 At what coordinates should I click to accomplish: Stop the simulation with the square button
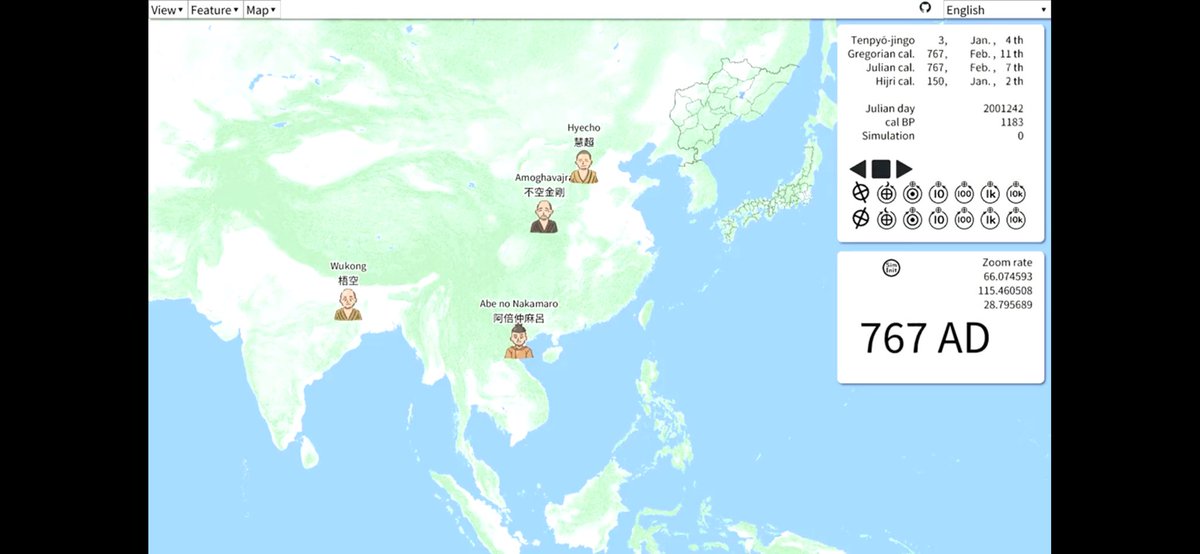[x=881, y=169]
